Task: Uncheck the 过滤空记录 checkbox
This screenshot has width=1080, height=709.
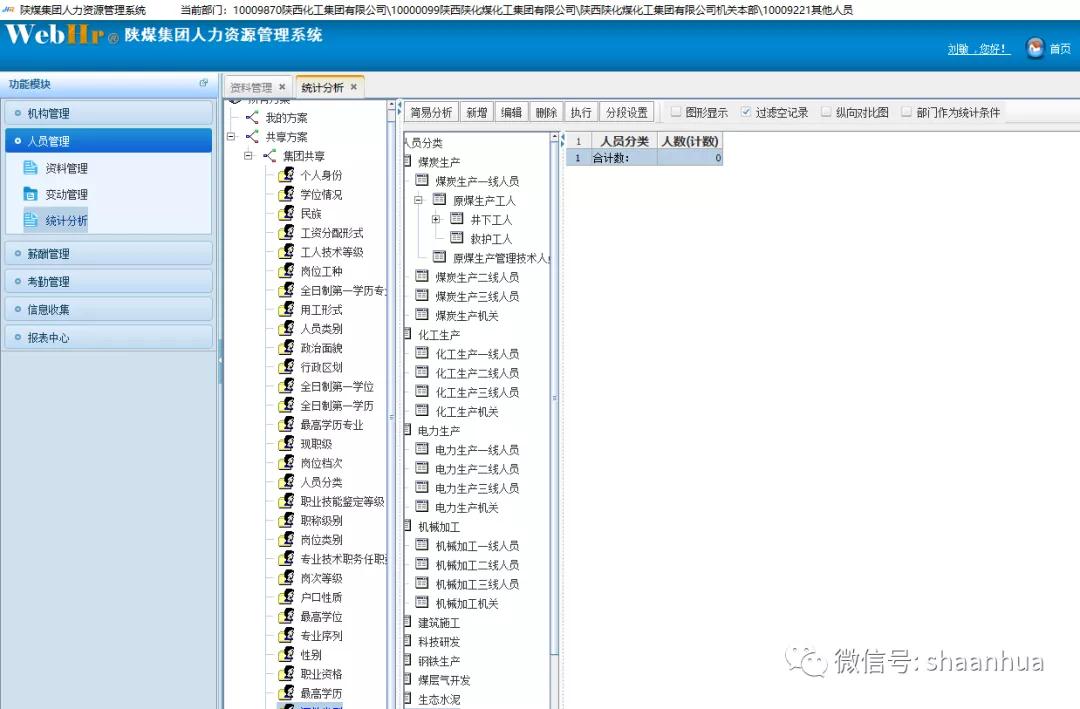Action: click(746, 112)
